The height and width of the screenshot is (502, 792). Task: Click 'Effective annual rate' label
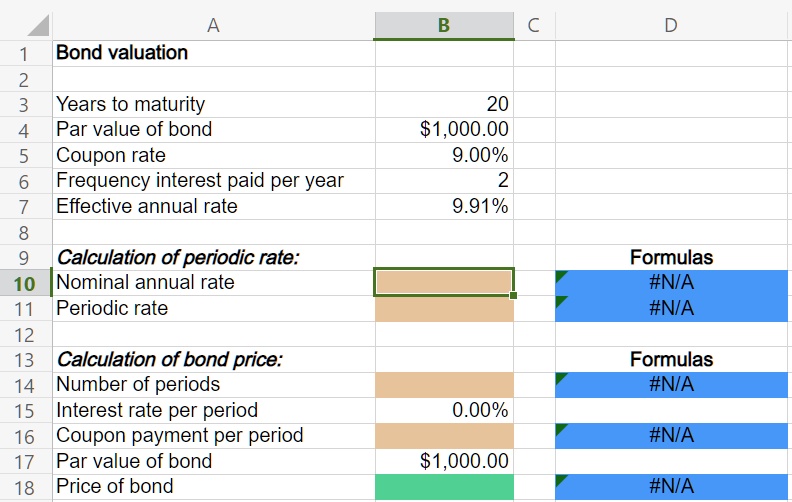tap(146, 207)
